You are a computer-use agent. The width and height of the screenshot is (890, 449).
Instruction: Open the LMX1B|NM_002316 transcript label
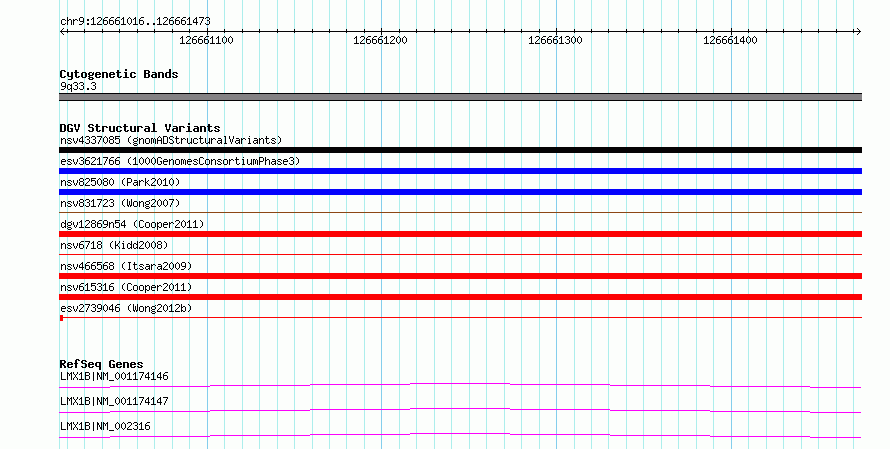click(105, 426)
